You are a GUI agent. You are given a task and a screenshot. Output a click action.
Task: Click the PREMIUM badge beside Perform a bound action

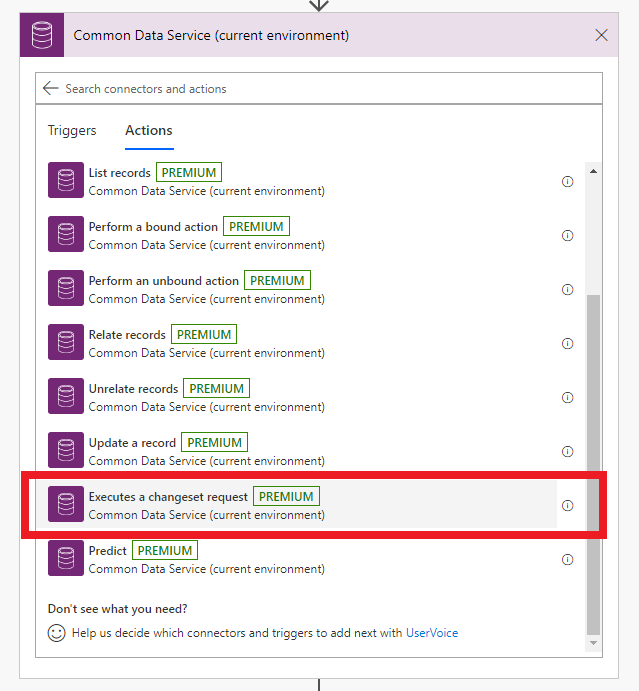256,227
